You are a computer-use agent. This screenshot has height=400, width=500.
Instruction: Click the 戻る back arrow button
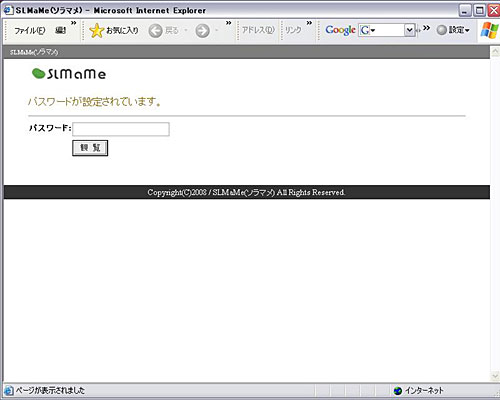(x=155, y=31)
